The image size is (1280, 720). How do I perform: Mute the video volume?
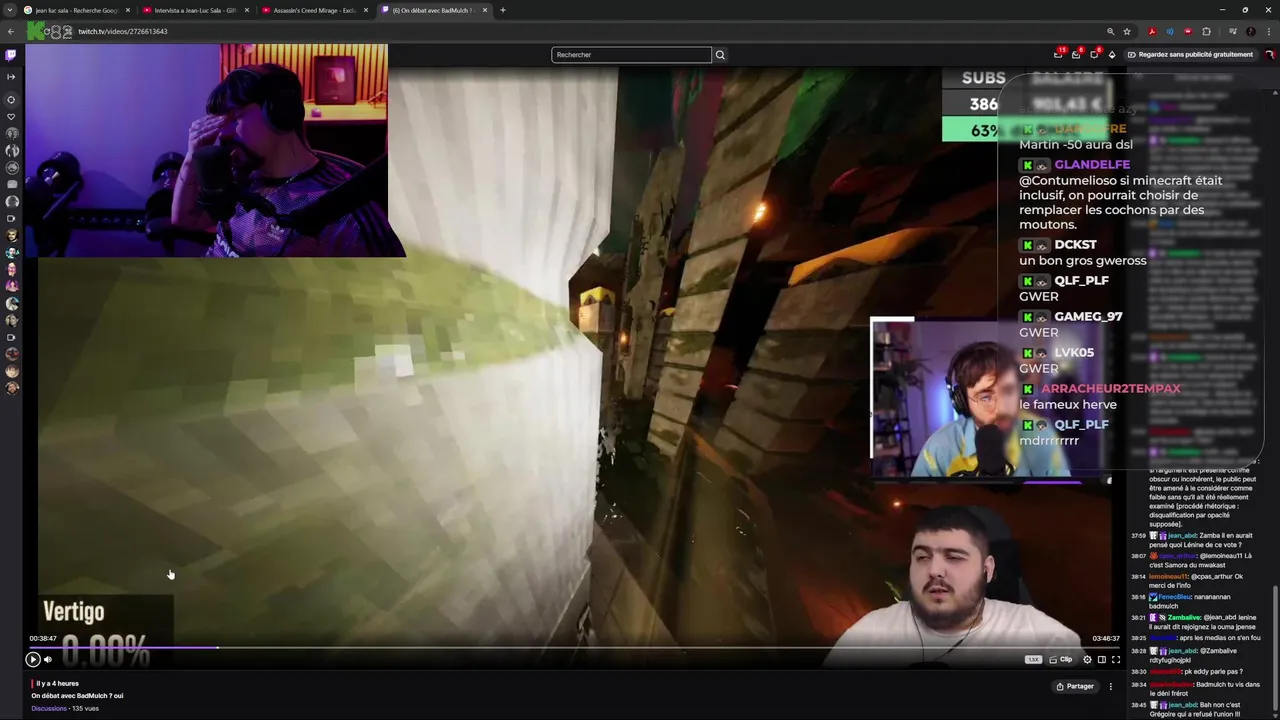point(47,659)
